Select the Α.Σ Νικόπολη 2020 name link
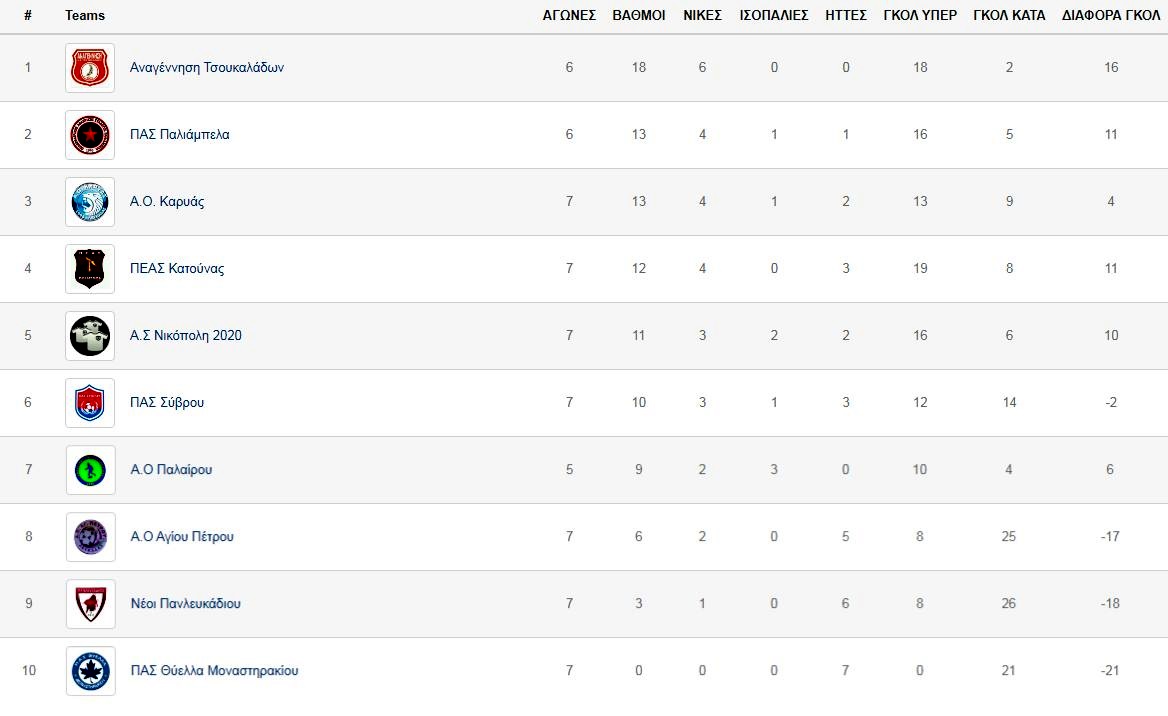The width and height of the screenshot is (1168, 716). click(186, 336)
